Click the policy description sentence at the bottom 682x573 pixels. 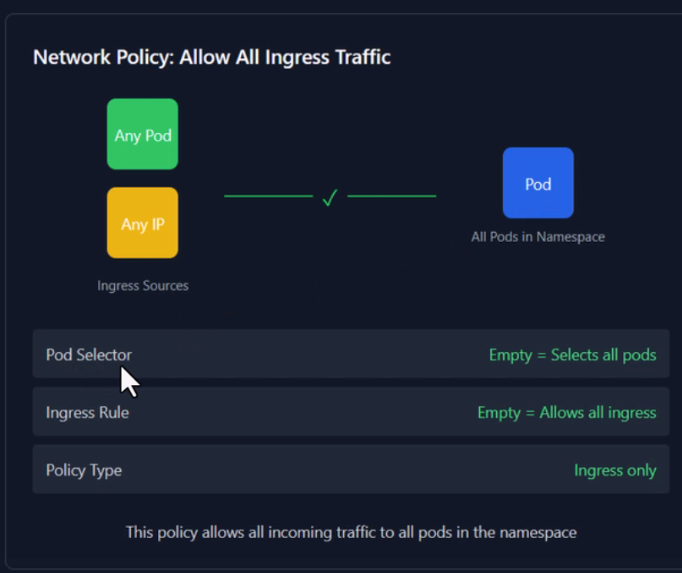click(x=351, y=532)
